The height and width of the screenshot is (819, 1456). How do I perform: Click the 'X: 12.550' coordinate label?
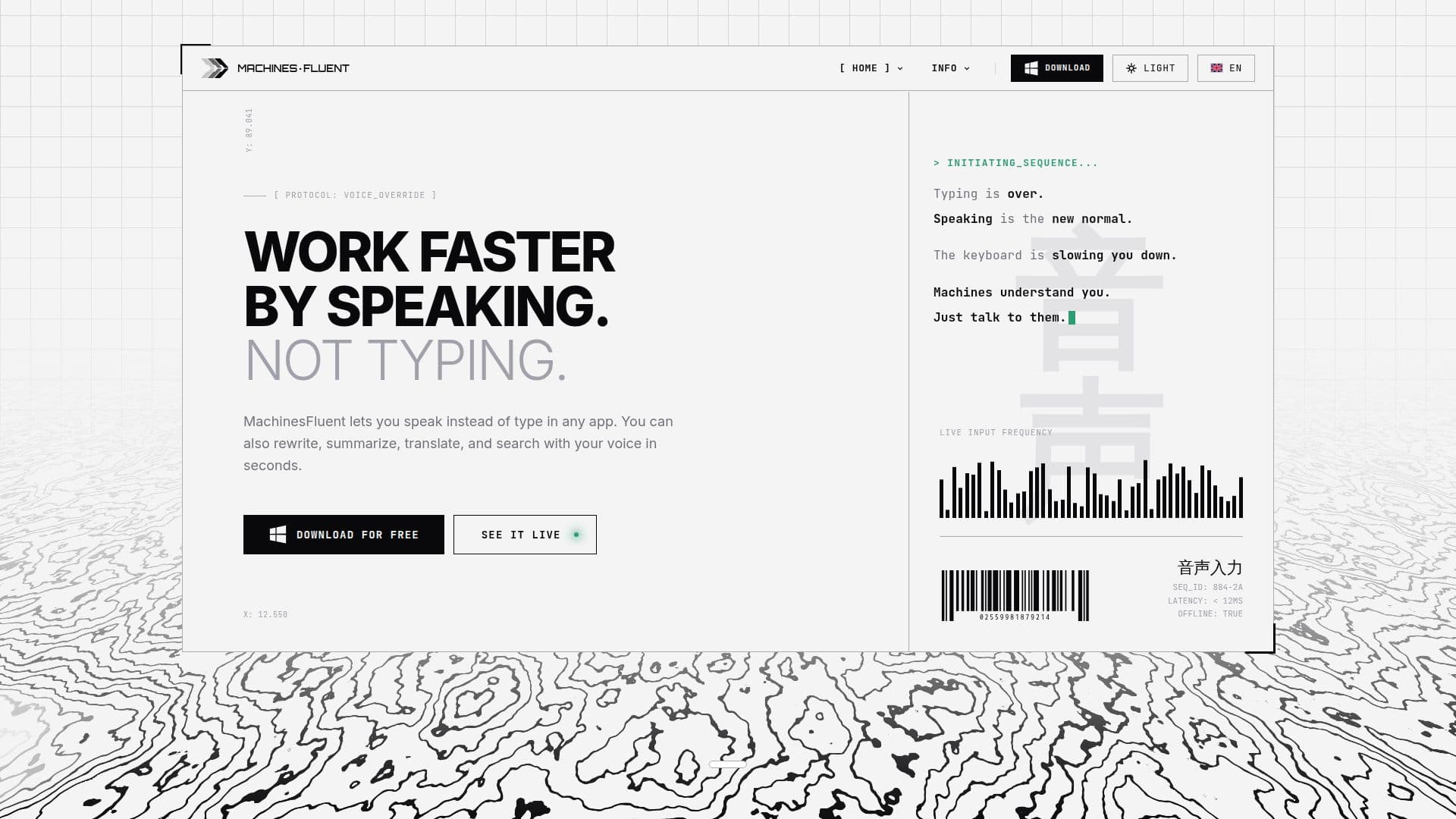coord(265,615)
